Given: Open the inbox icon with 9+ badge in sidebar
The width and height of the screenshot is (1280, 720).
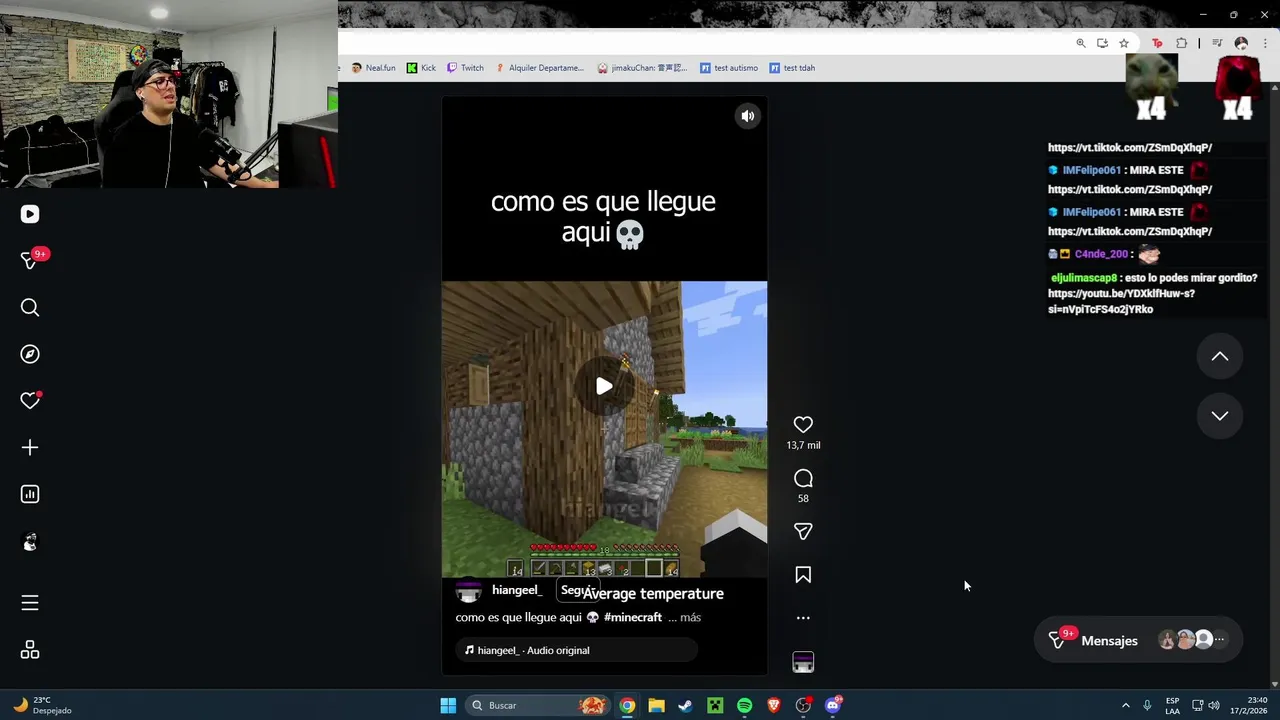Looking at the screenshot, I should [x=31, y=260].
